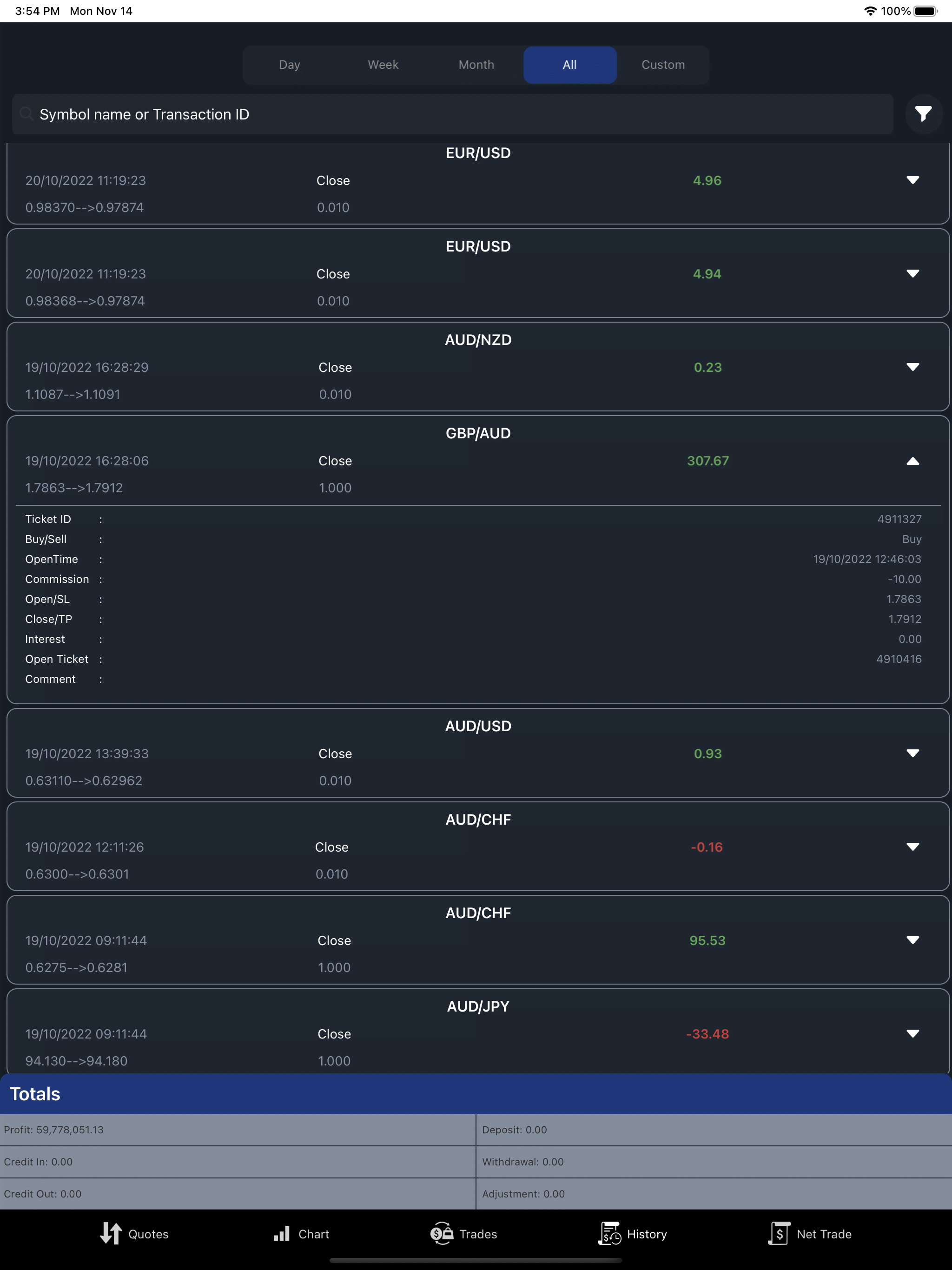This screenshot has height=1270, width=952.
Task: Open the Custom date range tab
Action: click(x=663, y=65)
